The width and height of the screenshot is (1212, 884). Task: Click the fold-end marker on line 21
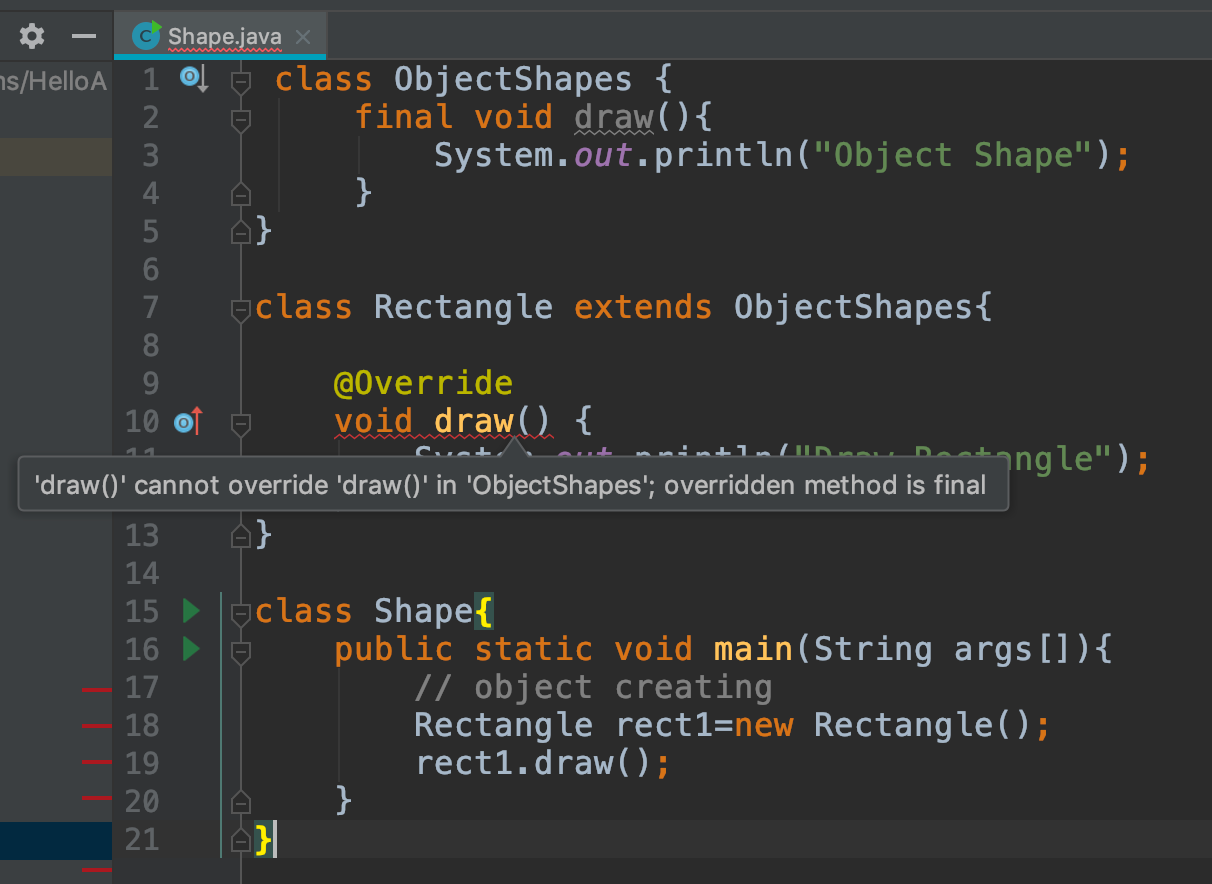[240, 840]
